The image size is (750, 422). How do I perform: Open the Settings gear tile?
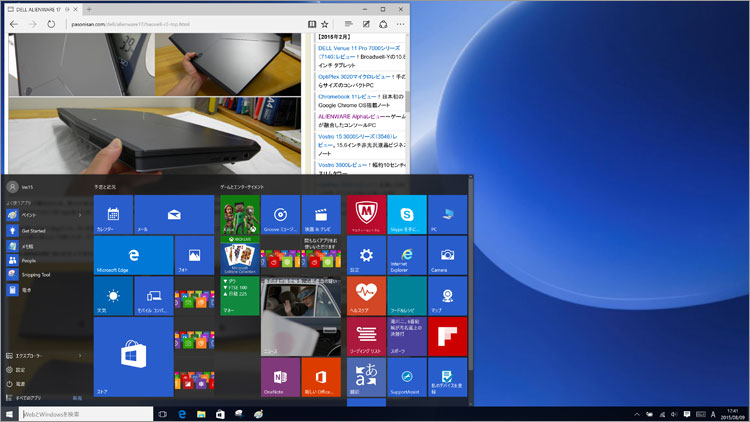click(366, 255)
